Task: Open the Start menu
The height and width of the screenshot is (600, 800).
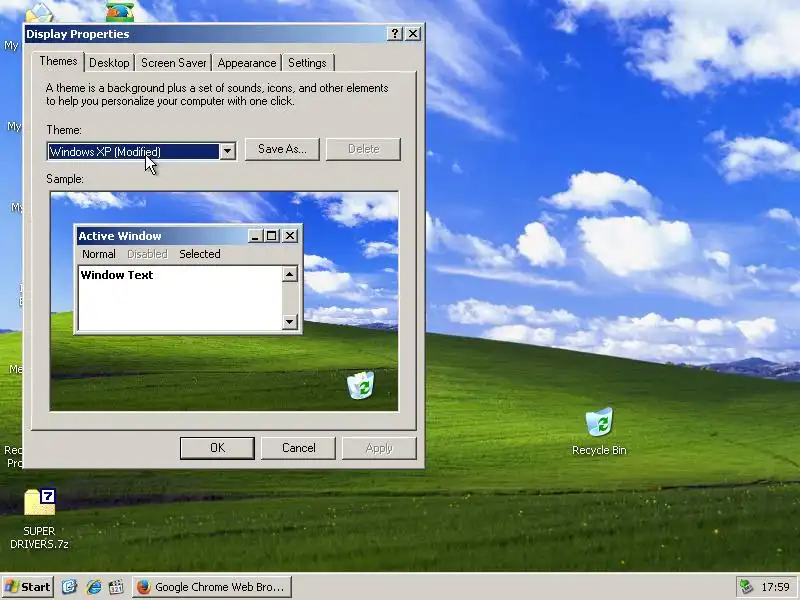Action: pos(28,587)
